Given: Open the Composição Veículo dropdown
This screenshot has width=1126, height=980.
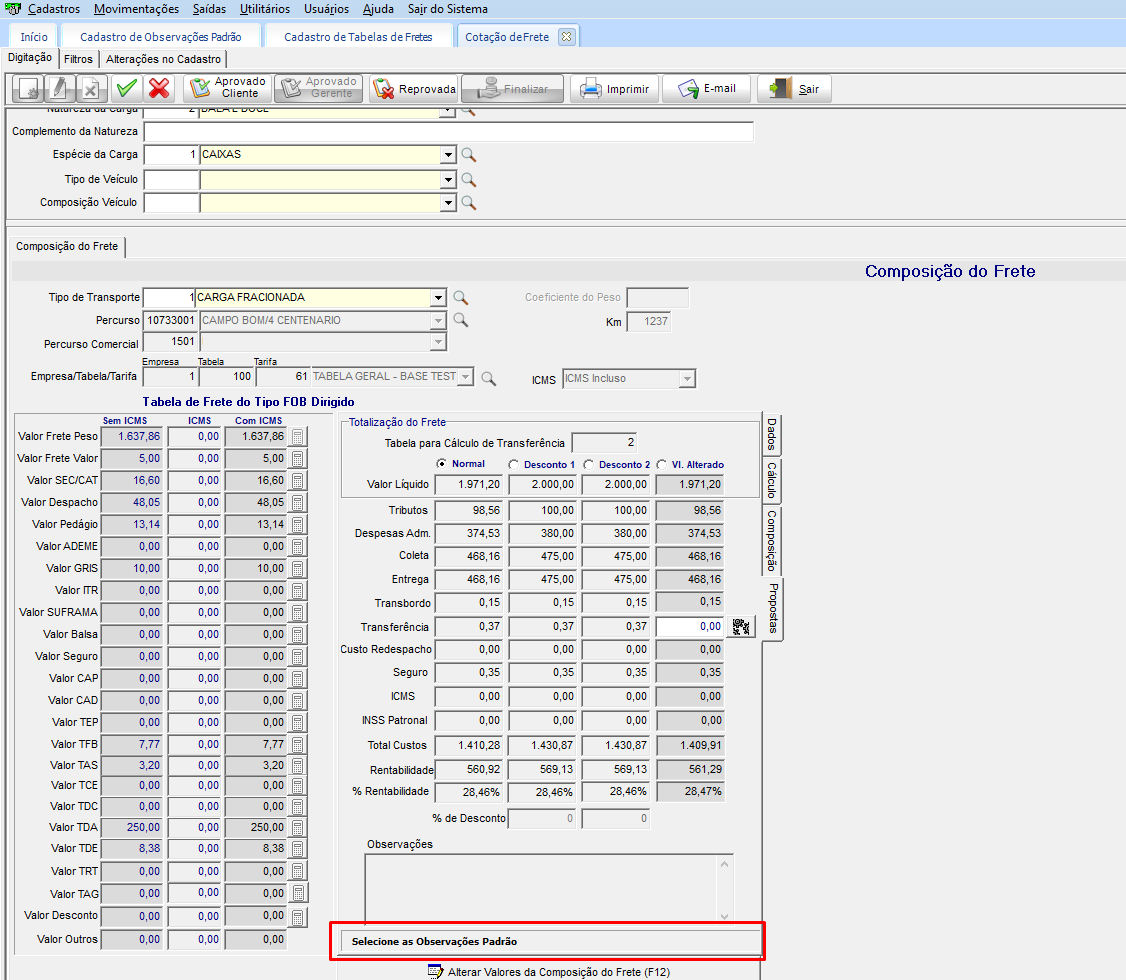Looking at the screenshot, I should (x=448, y=203).
